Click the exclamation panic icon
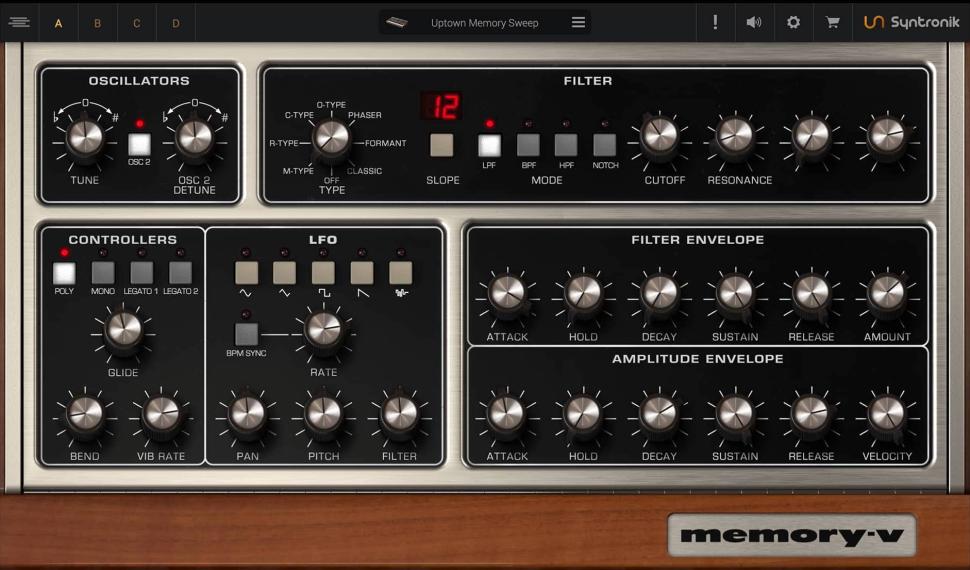This screenshot has width=970, height=570. [x=715, y=22]
